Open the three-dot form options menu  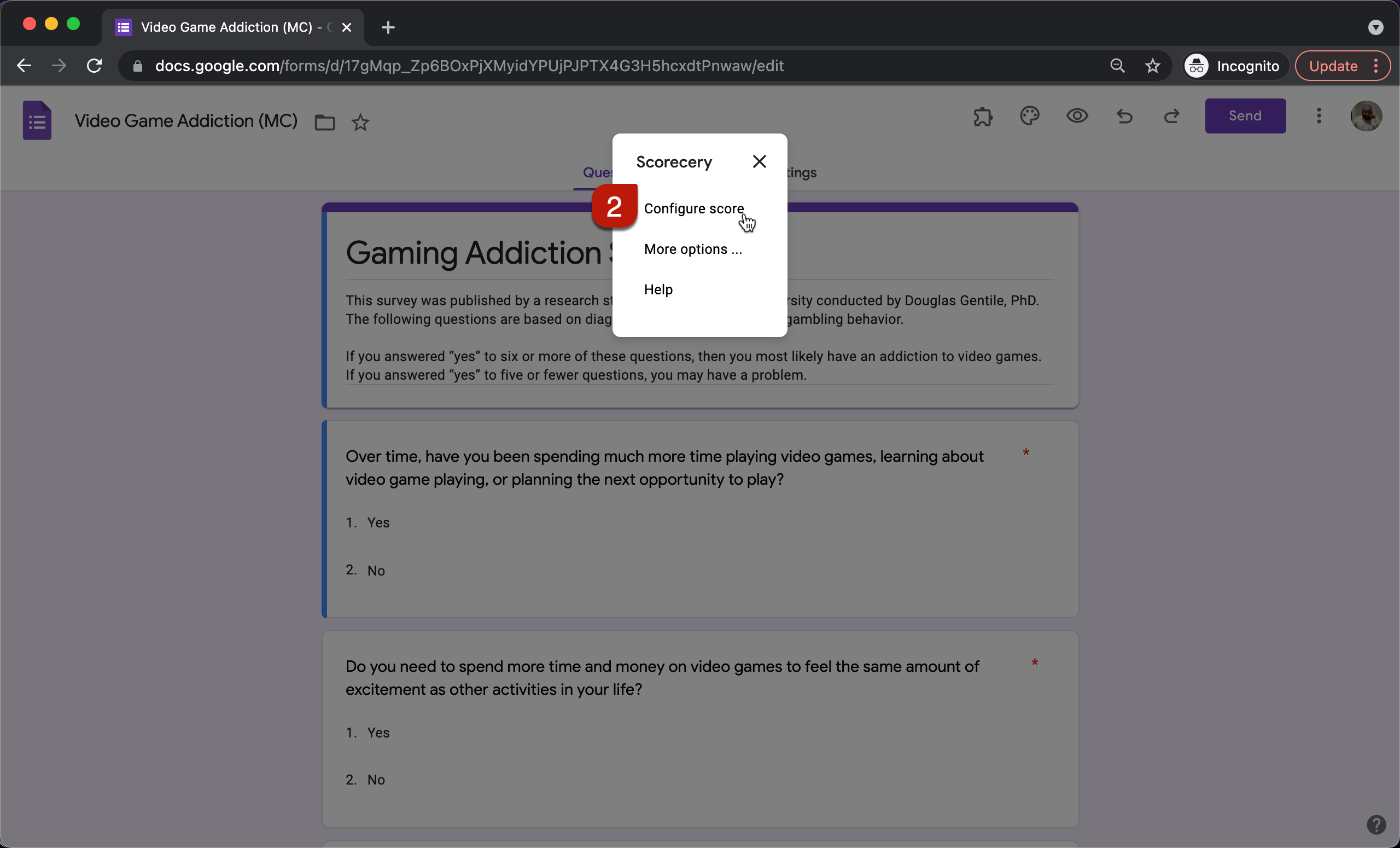[x=1319, y=116]
